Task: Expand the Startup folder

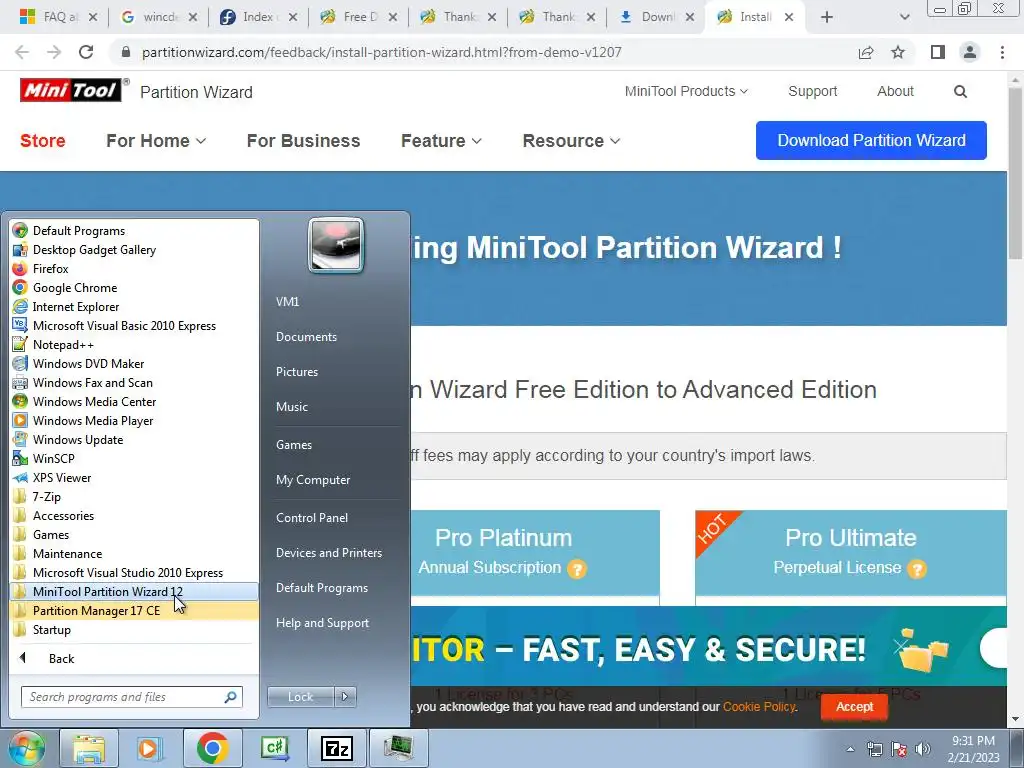Action: click(x=134, y=630)
